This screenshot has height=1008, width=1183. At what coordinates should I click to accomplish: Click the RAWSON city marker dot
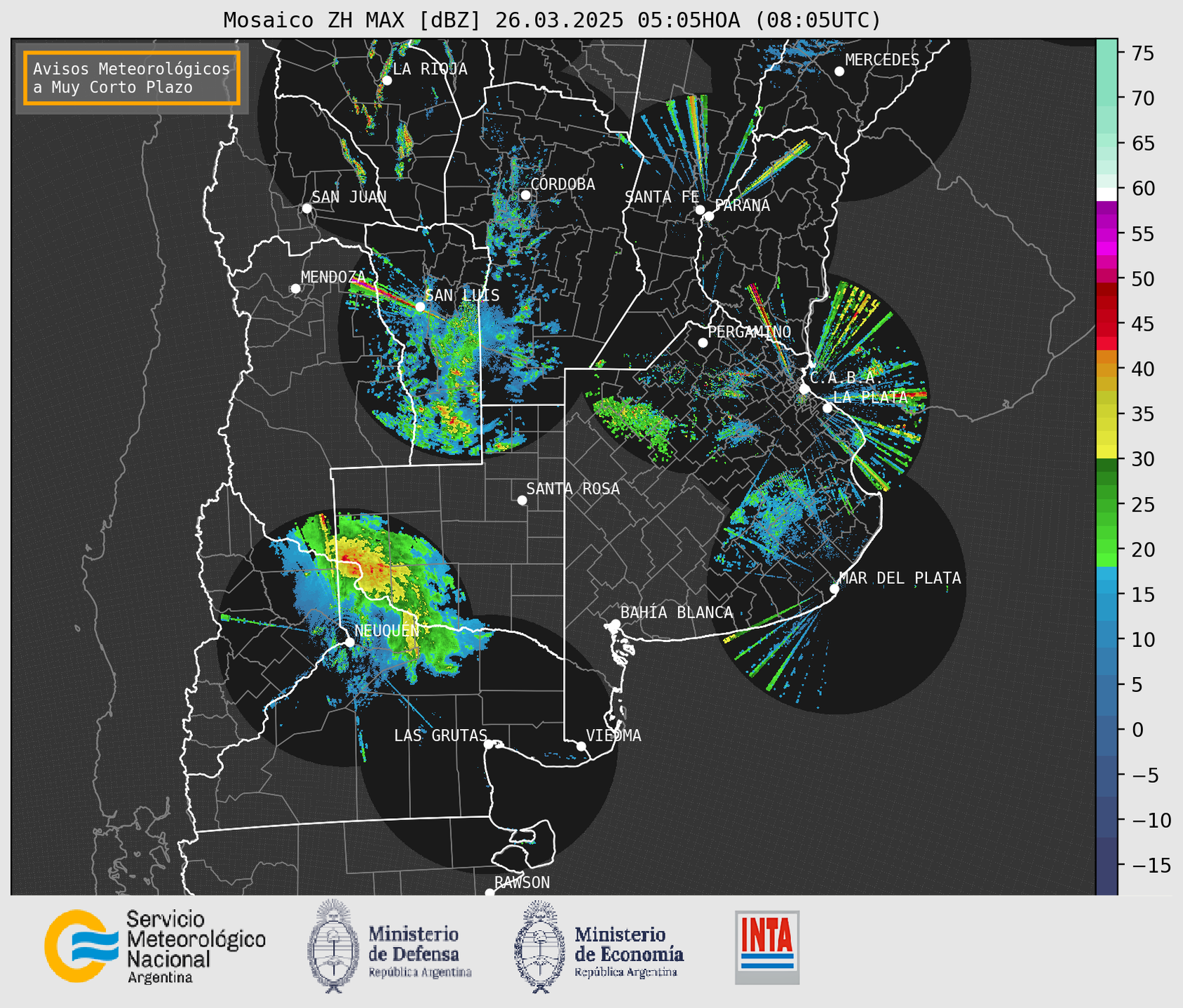489,892
